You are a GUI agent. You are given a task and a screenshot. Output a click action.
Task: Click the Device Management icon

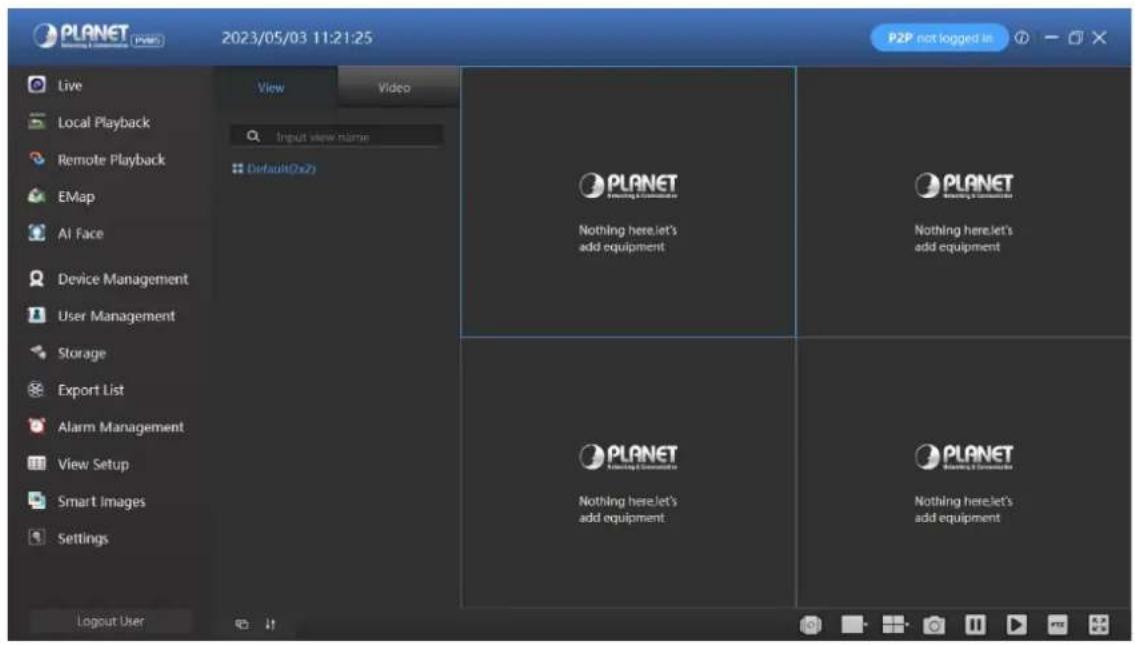click(x=37, y=279)
